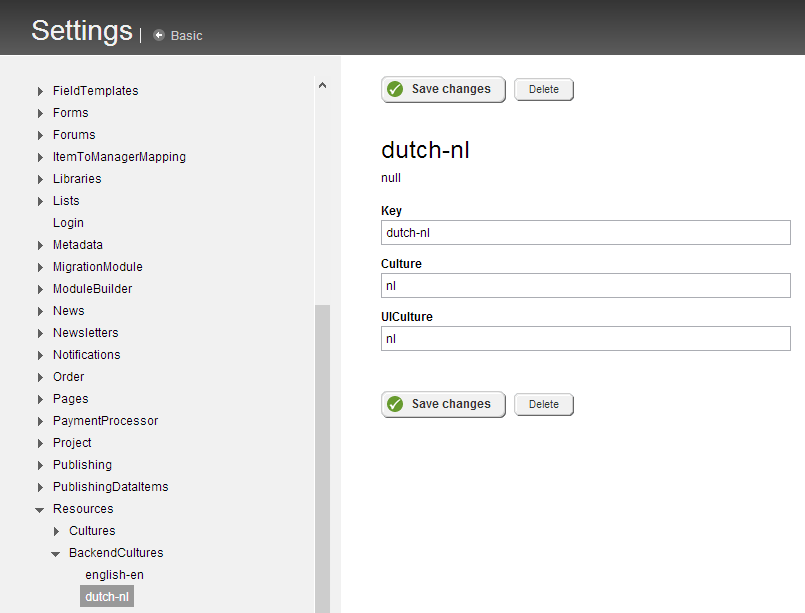Click the UICulture input field
Viewport: 805px width, 613px height.
(x=585, y=339)
